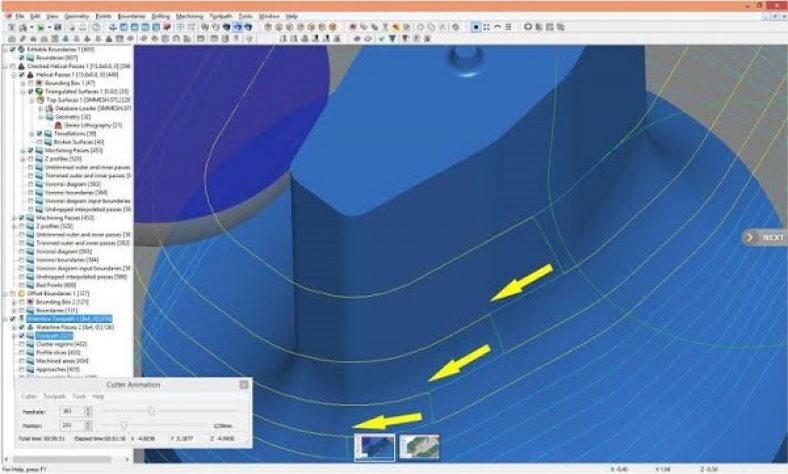
Task: Toggle the Waterline Toolpath 2 checkbox
Action: tap(13, 319)
